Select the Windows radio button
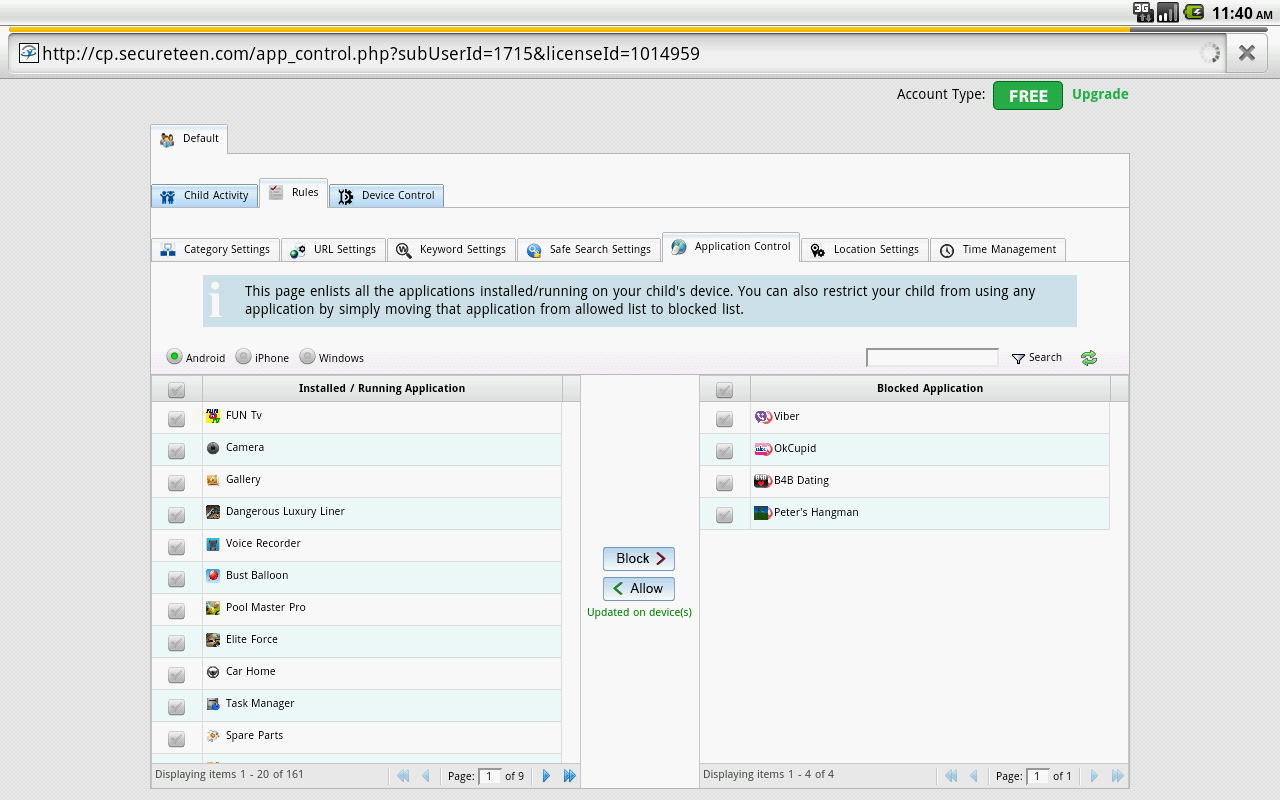1280x800 pixels. tap(307, 357)
